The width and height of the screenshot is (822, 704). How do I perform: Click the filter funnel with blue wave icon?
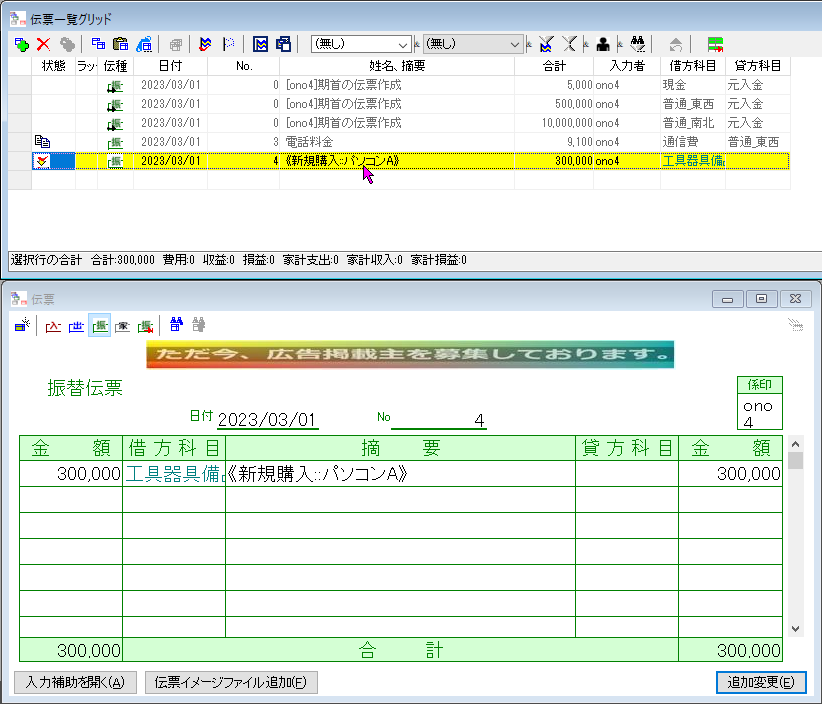[x=546, y=45]
